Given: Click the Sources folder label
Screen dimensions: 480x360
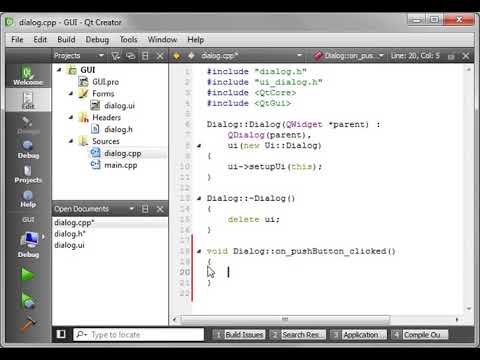Looking at the screenshot, I should [106, 141].
